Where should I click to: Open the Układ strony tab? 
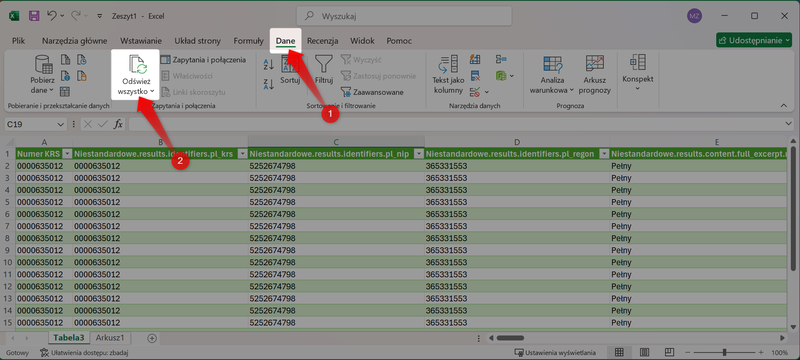197,41
